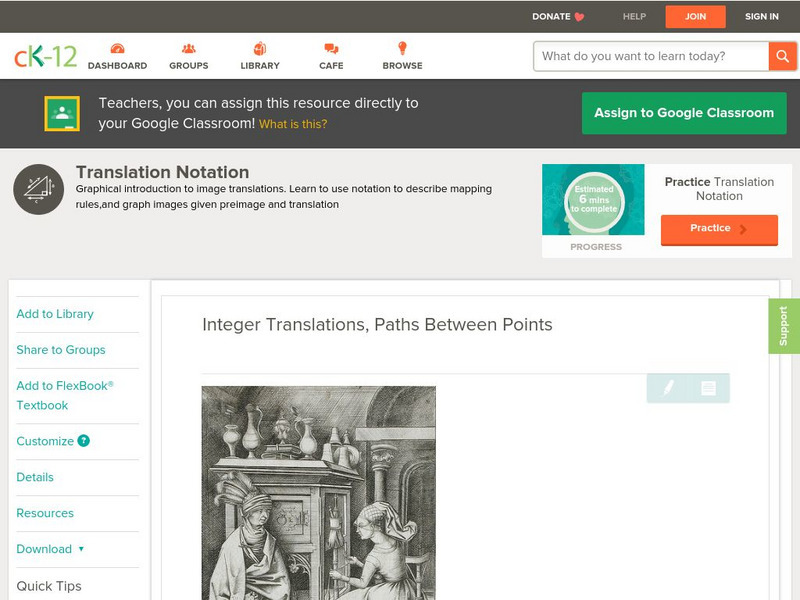800x600 pixels.
Task: Click the orange JOIN button
Action: pyautogui.click(x=695, y=17)
